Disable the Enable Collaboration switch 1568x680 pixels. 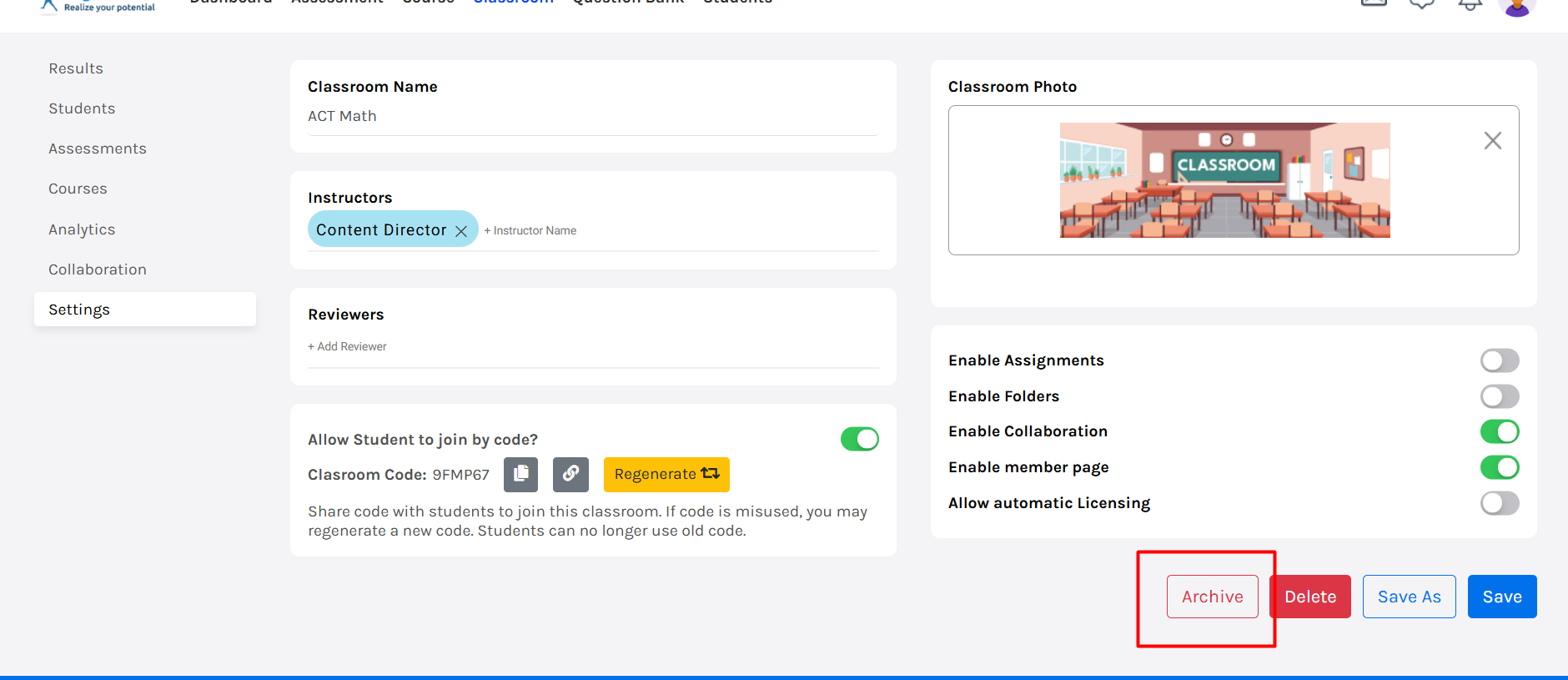(x=1499, y=431)
